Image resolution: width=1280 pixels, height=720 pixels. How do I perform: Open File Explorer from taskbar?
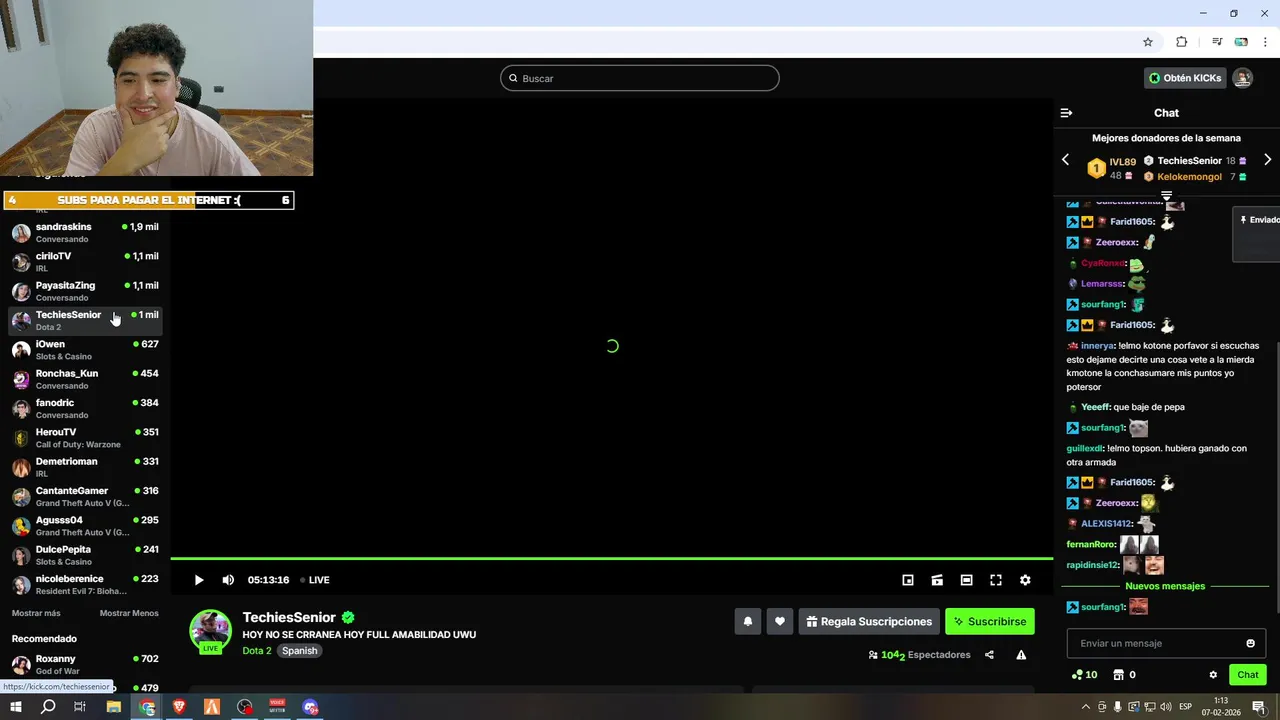(113, 707)
